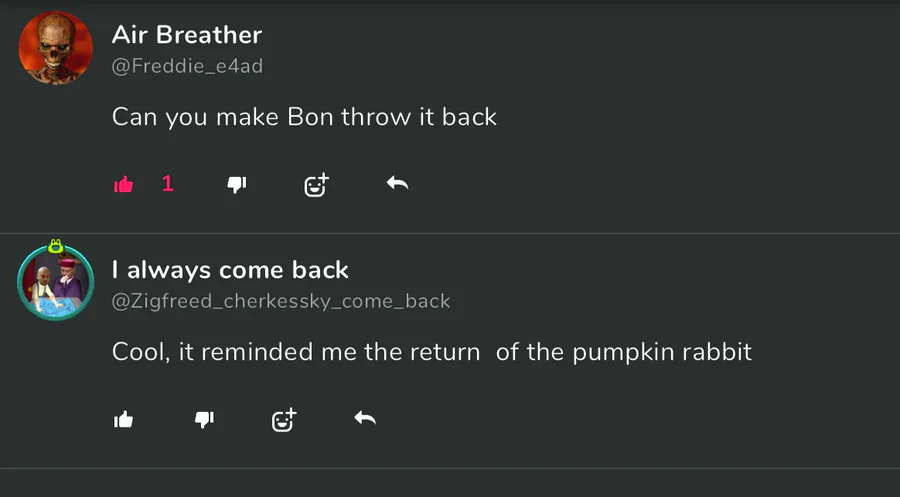This screenshot has width=900, height=497.
Task: Click the words 'pumpkin rabbit' in second comment
Action: click(x=662, y=352)
